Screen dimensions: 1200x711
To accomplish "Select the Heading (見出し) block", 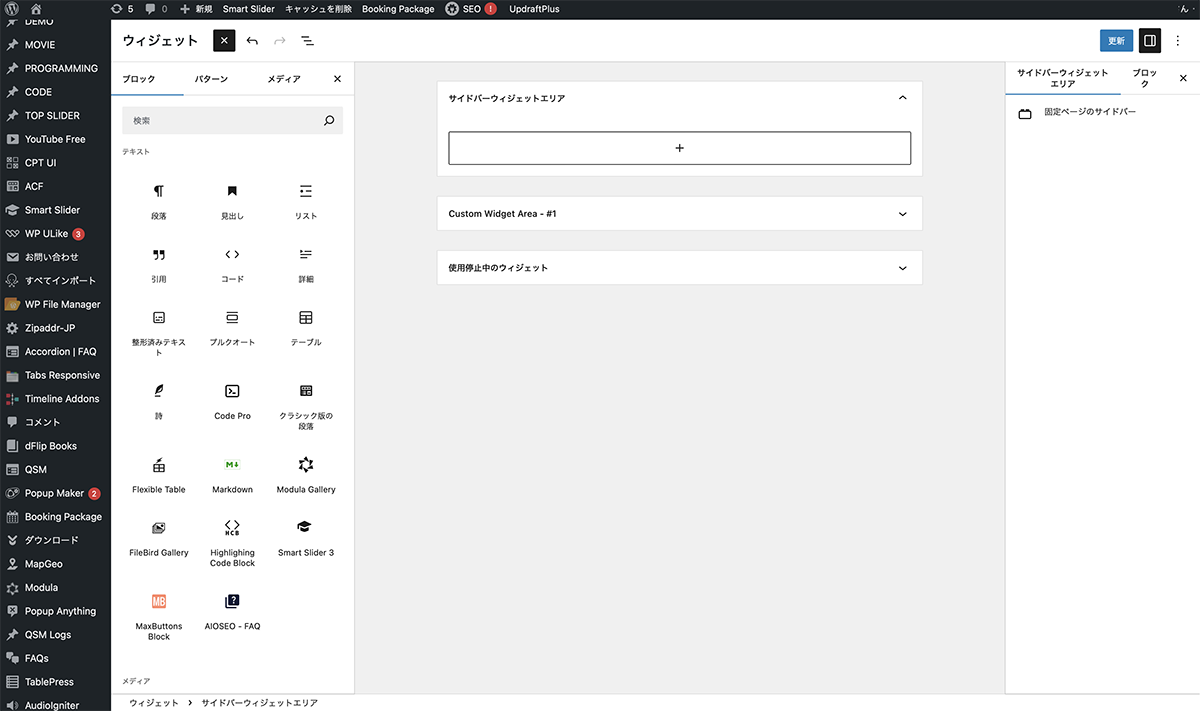I will (x=232, y=200).
